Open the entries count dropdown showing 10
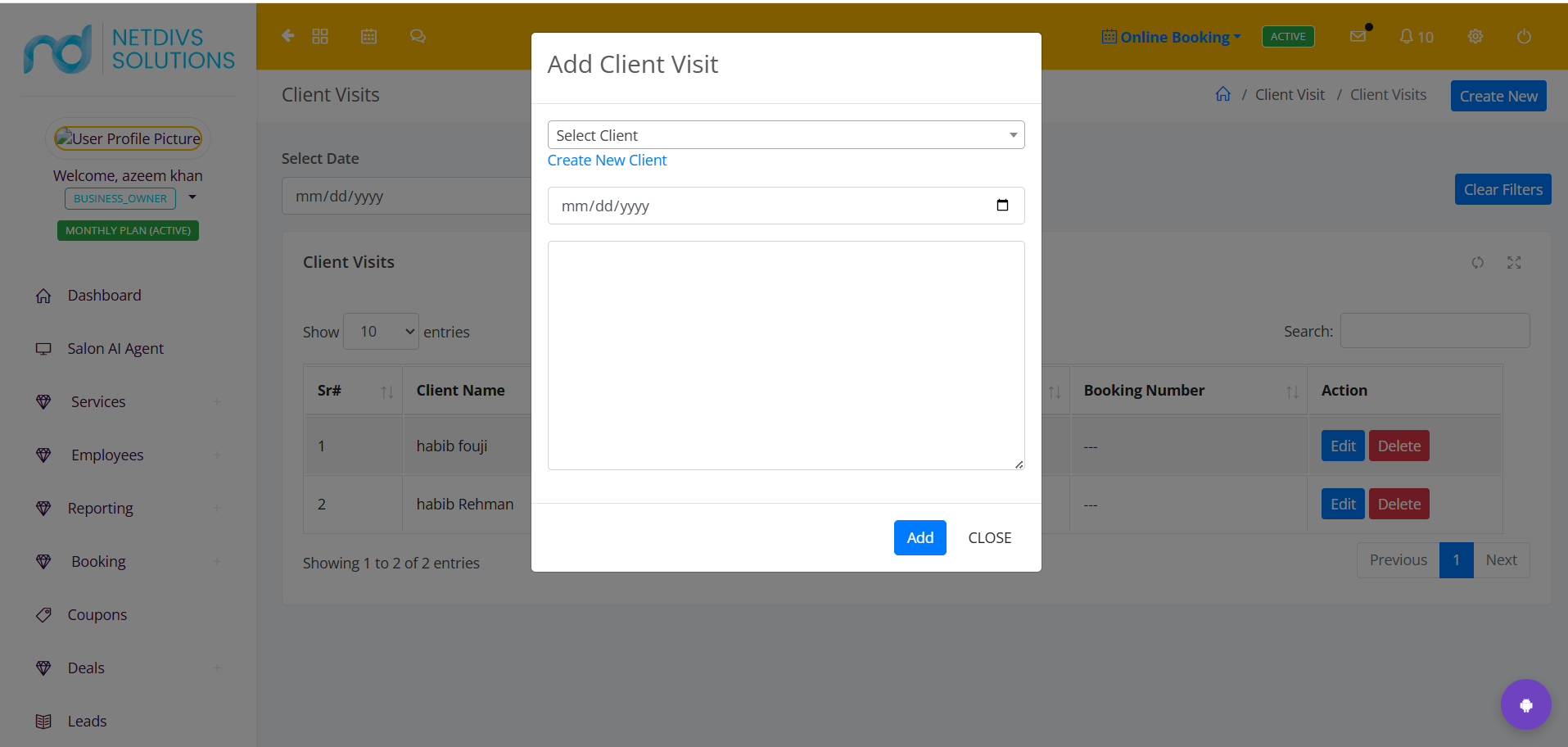 (381, 332)
